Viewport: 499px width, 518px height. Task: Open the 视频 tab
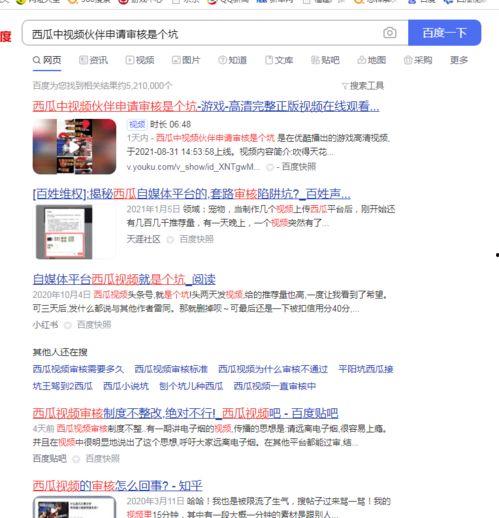140,60
